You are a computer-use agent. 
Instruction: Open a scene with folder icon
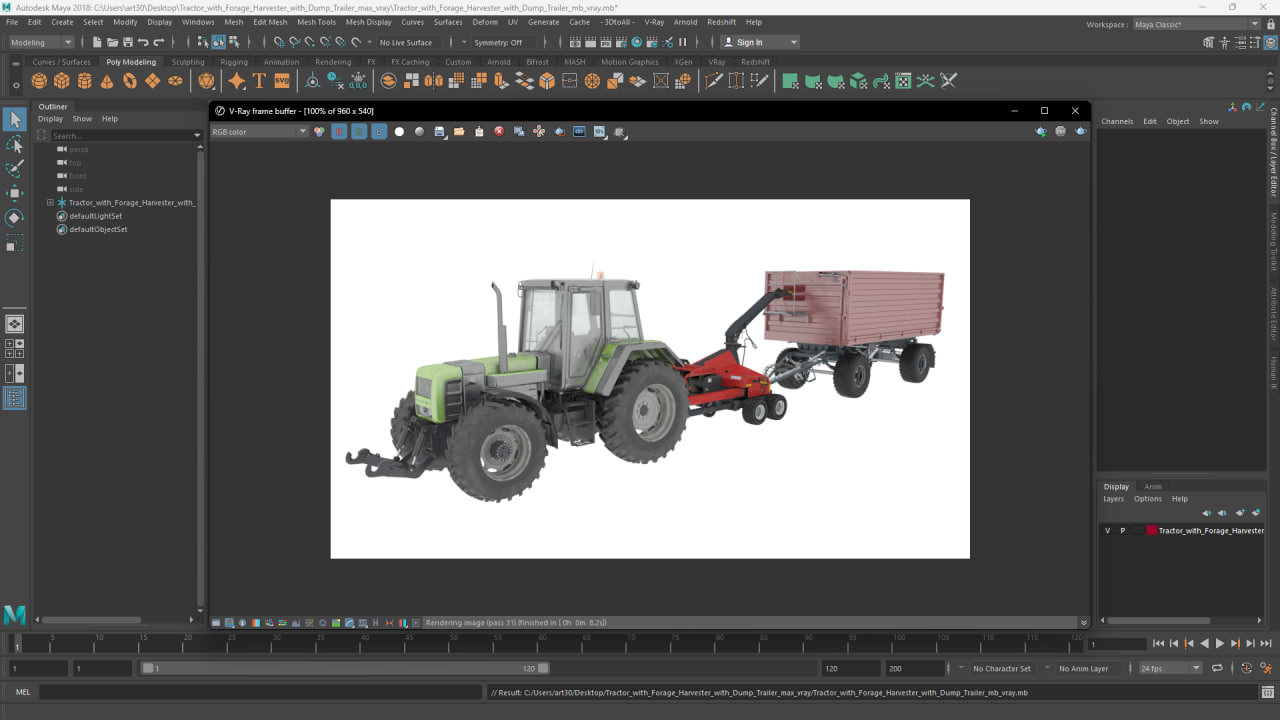click(x=112, y=42)
